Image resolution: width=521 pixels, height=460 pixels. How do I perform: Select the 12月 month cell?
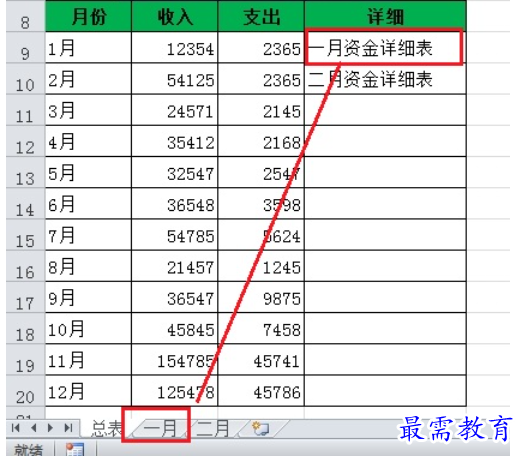click(88, 391)
